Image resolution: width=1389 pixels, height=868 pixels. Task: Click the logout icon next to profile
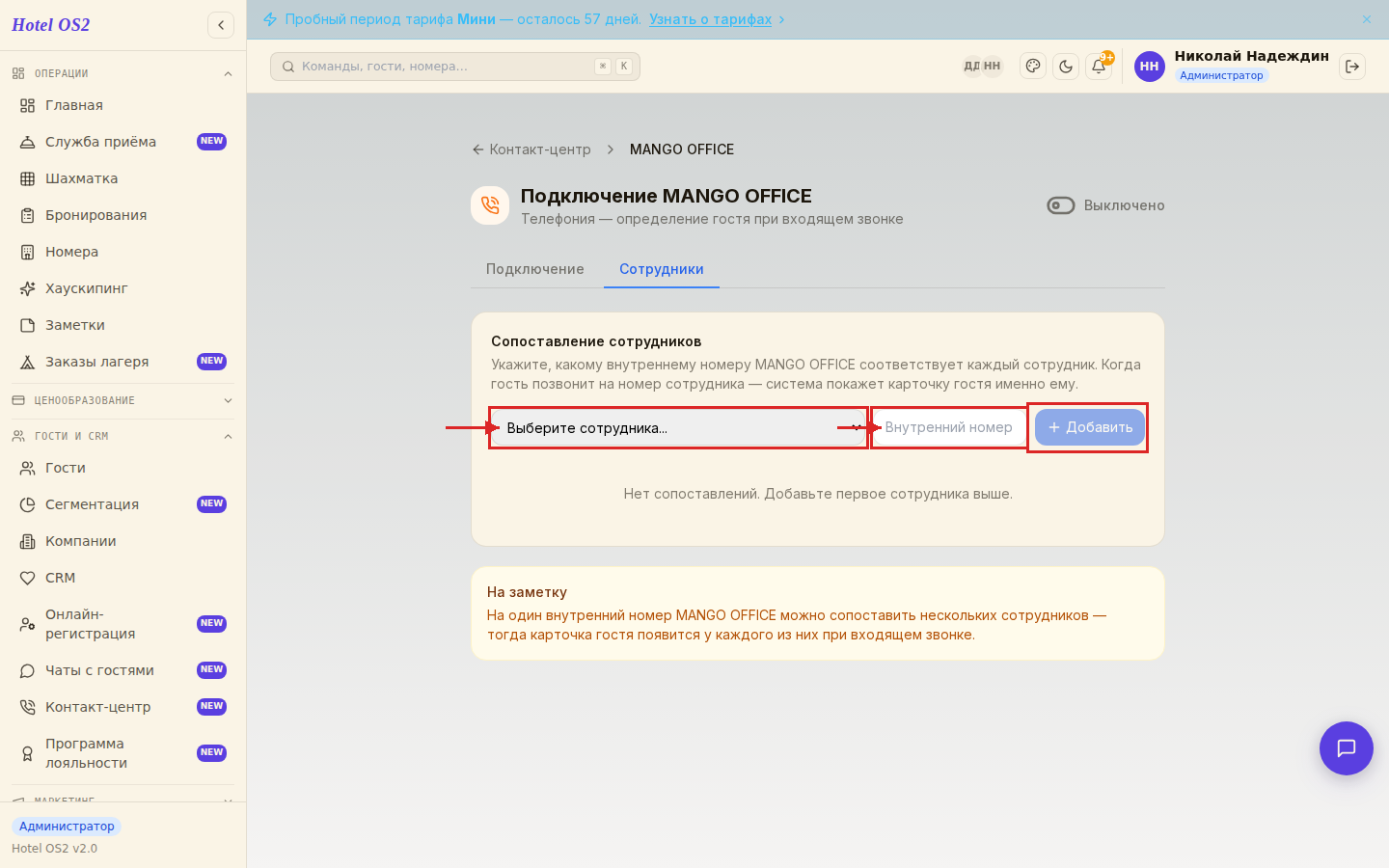pyautogui.click(x=1352, y=67)
